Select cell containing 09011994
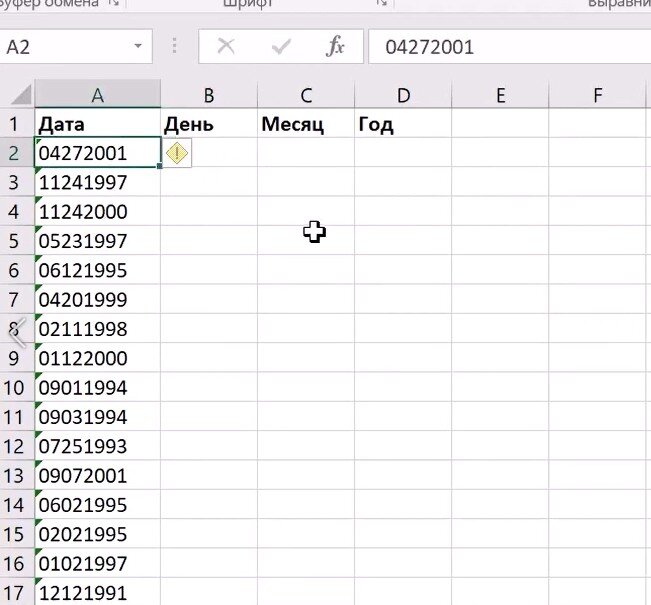Screen dimensions: 651x605 [x=98, y=387]
